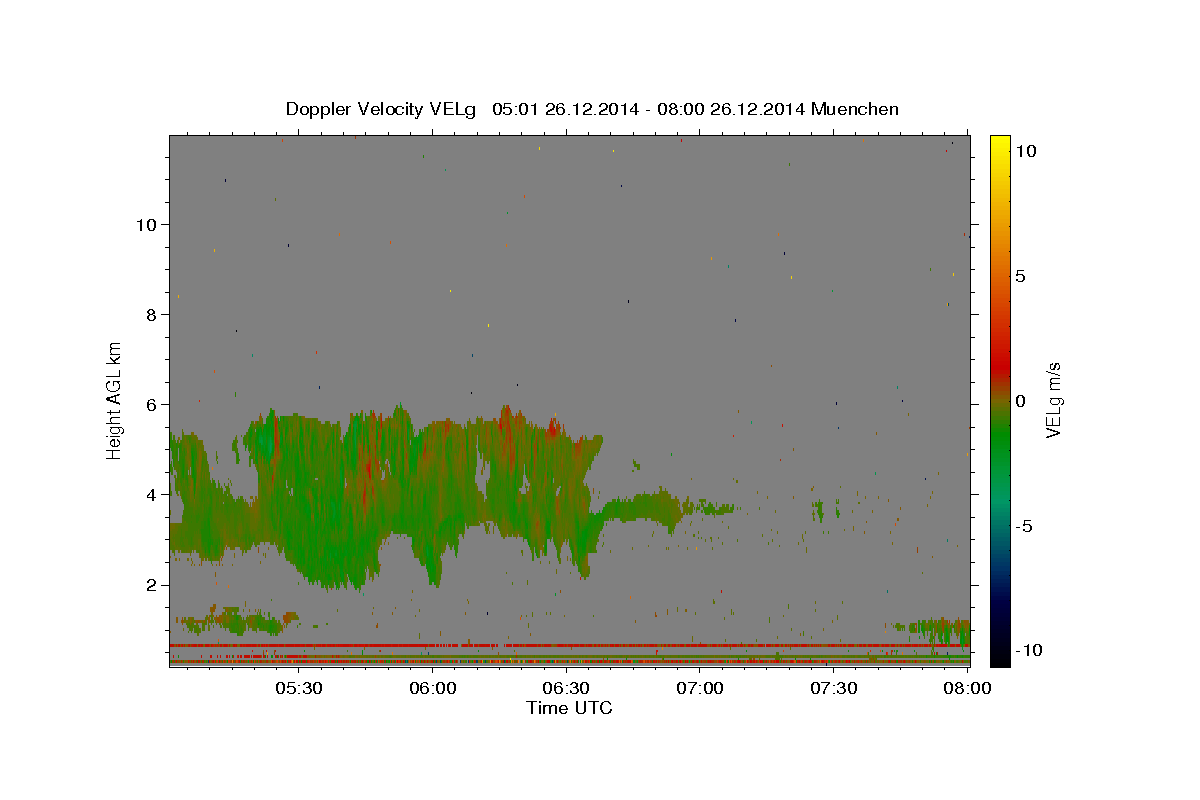This screenshot has width=1200, height=800.
Task: Click the height axis label 10
Action: 146,224
